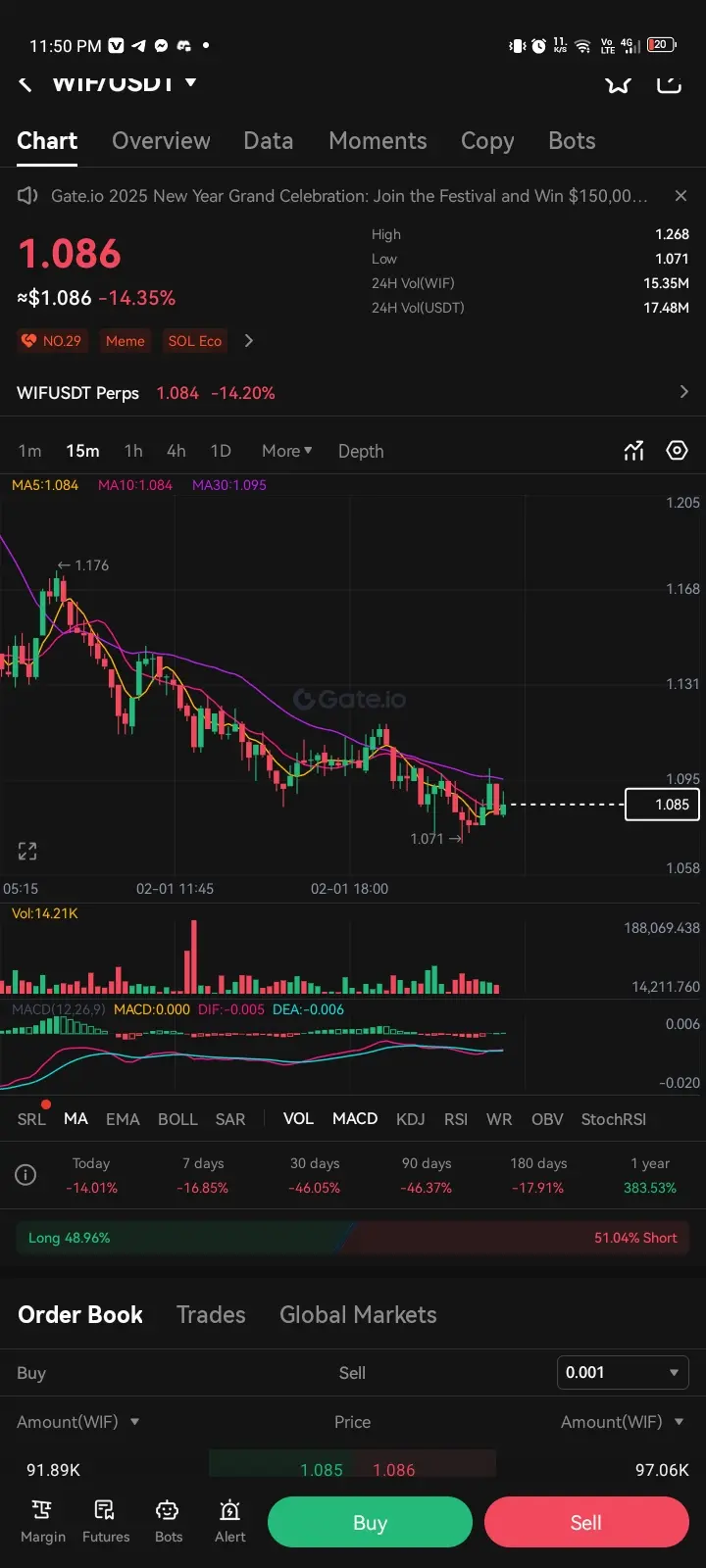Expand the sell-side Amount(WIF) dropdown
The width and height of the screenshot is (706, 1568).
[x=623, y=1422]
